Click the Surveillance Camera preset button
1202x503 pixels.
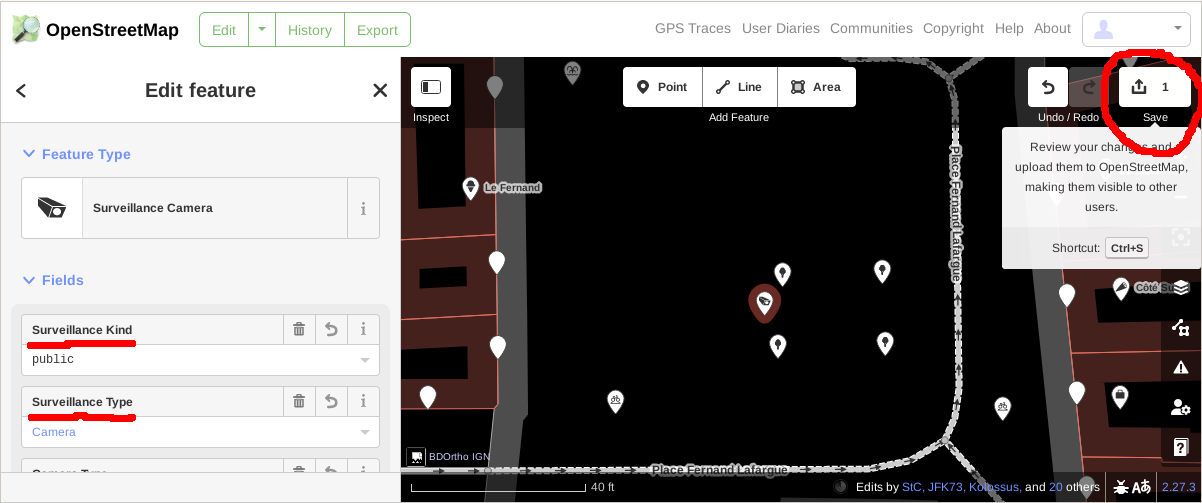coord(184,208)
